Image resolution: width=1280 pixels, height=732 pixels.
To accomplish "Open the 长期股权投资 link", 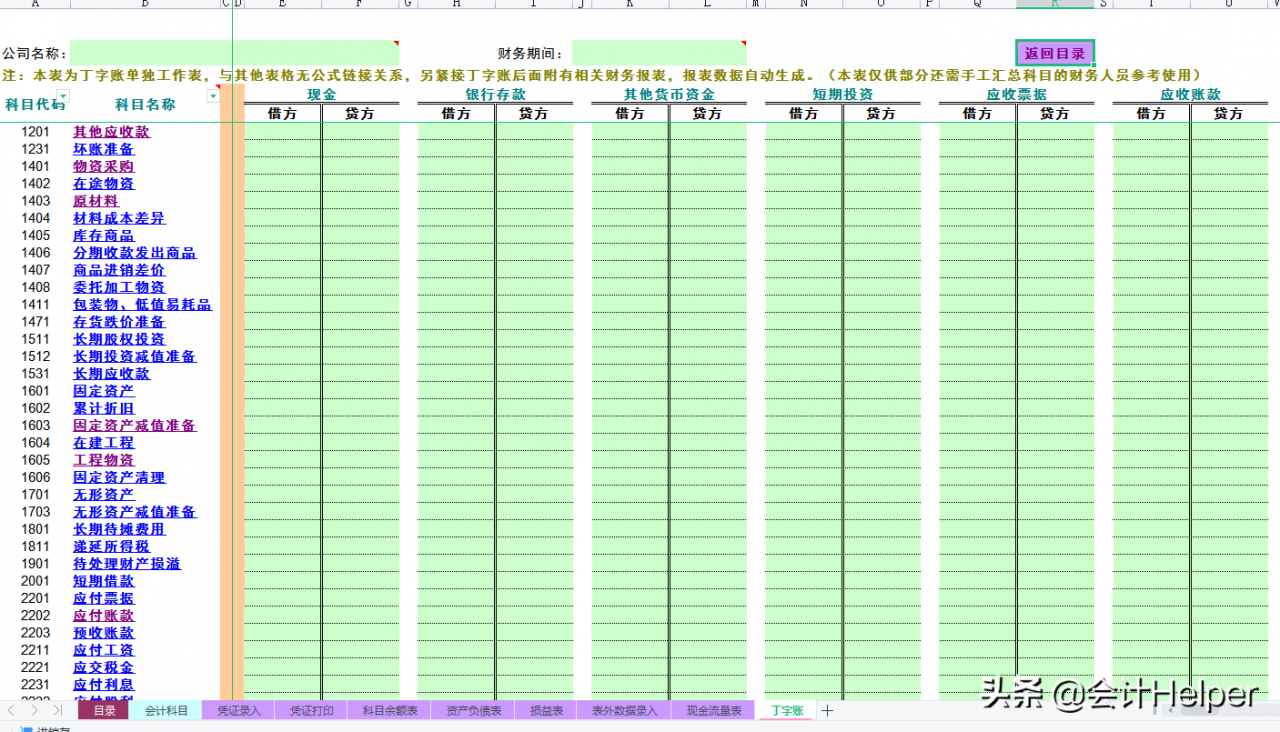I will (x=119, y=340).
